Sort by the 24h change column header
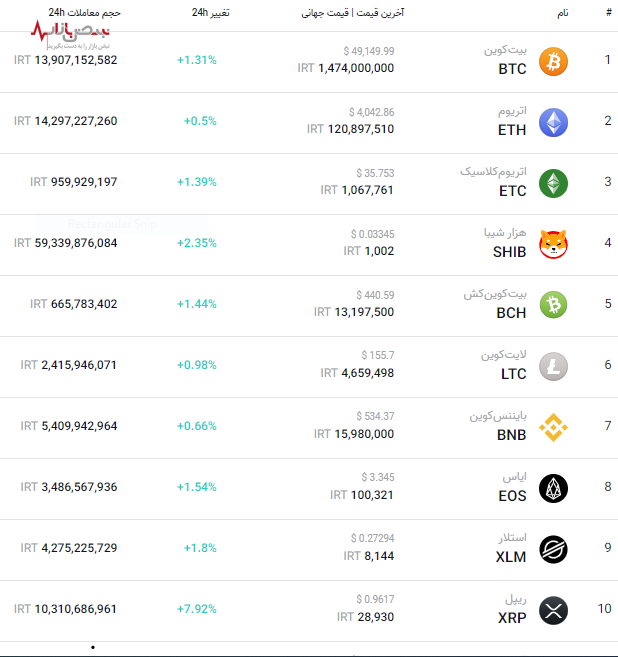 [x=210, y=14]
